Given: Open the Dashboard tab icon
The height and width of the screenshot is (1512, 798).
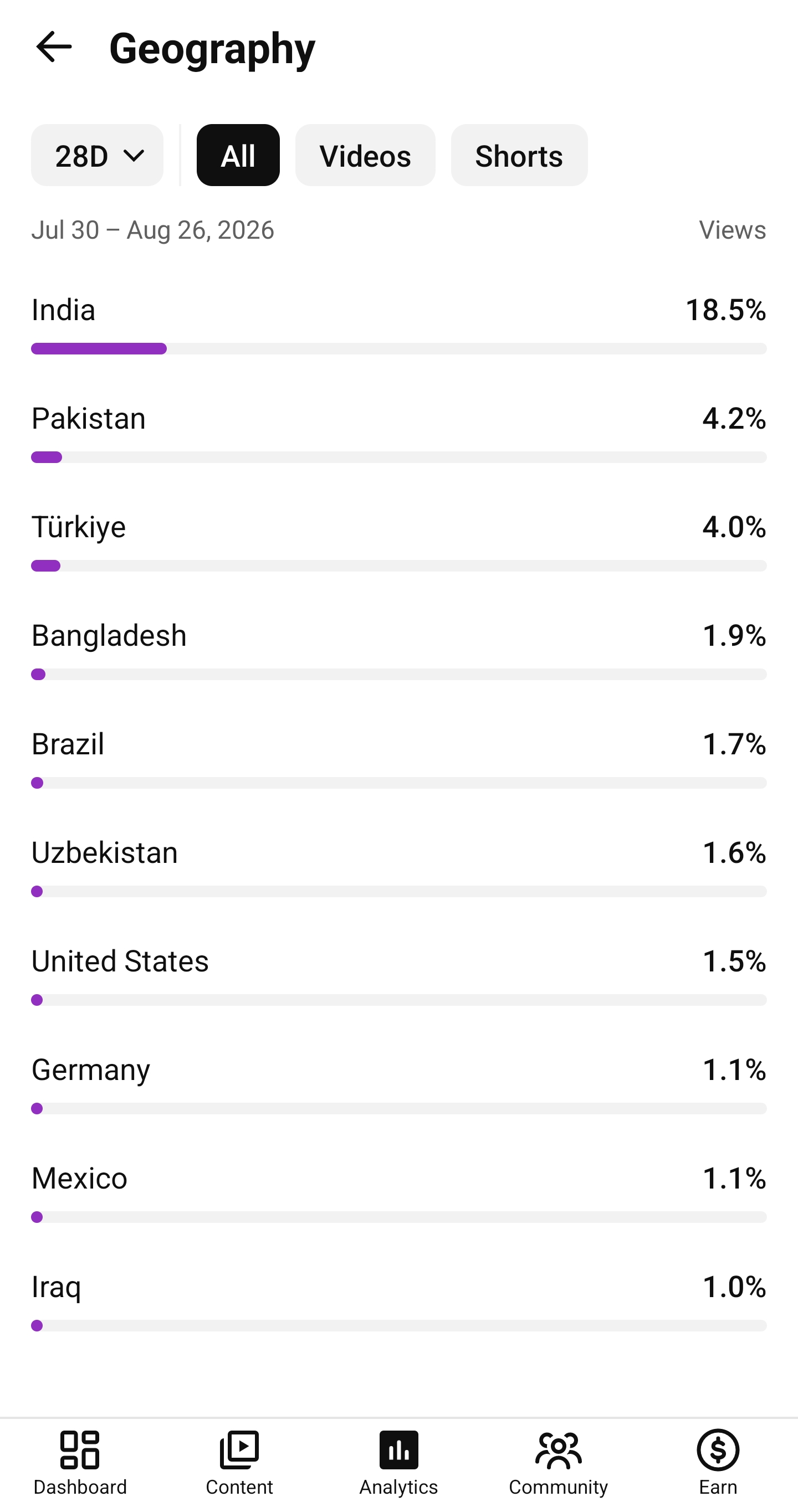Looking at the screenshot, I should (80, 1450).
